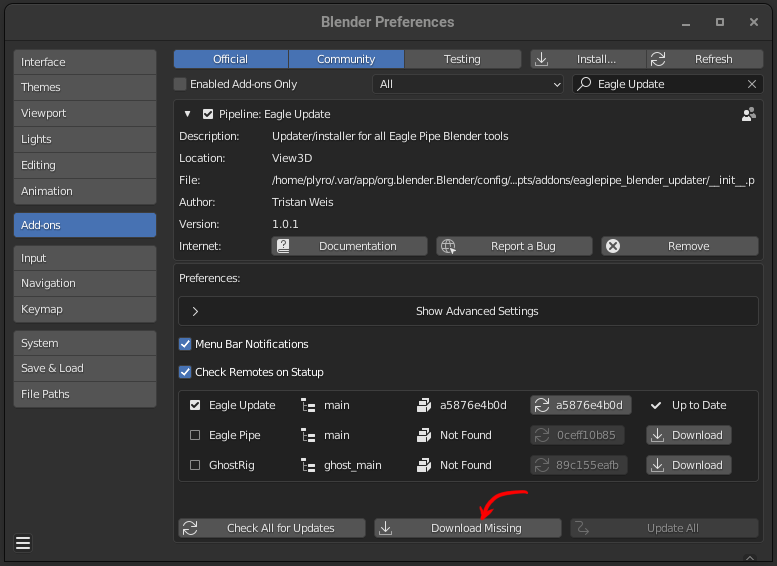Expand the panel arrow at bottom right

pyautogui.click(x=750, y=558)
